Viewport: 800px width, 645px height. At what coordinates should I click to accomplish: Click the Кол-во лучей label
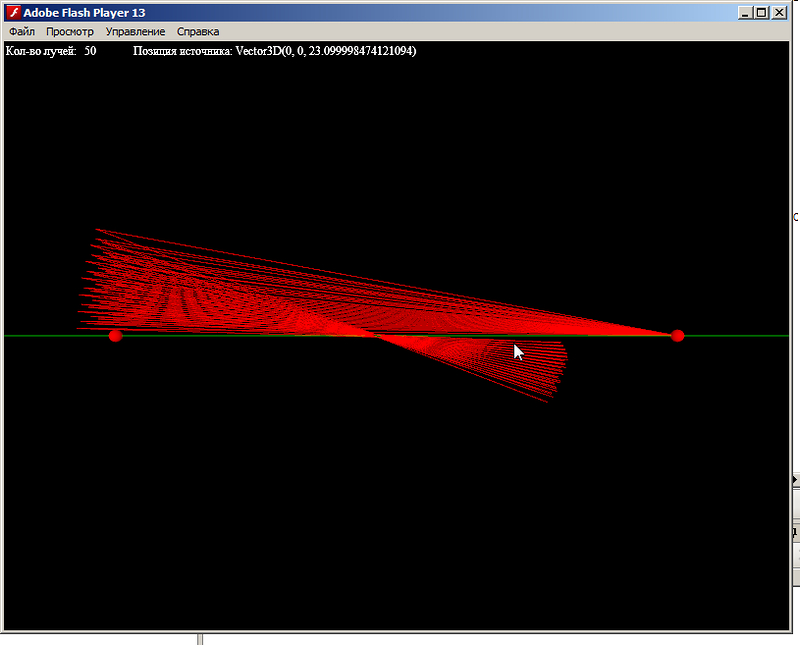41,51
